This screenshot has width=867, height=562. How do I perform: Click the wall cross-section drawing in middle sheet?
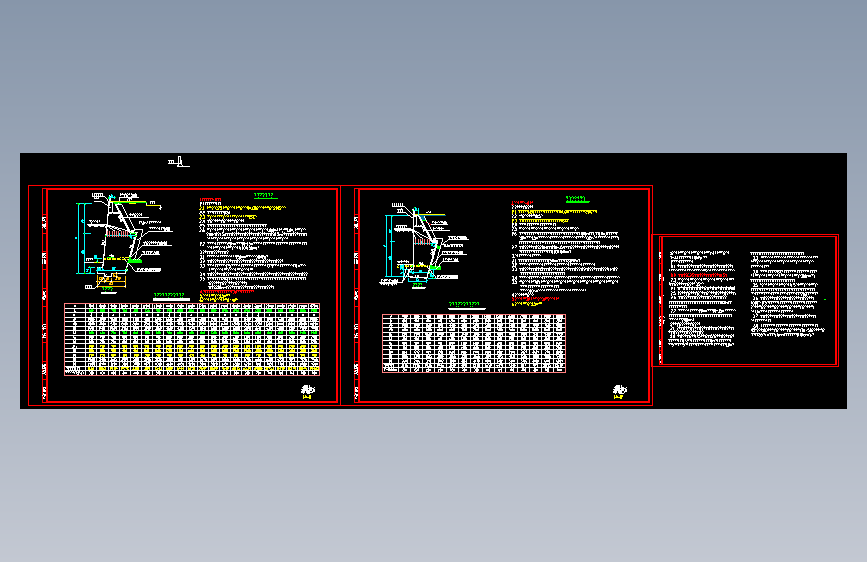point(425,246)
